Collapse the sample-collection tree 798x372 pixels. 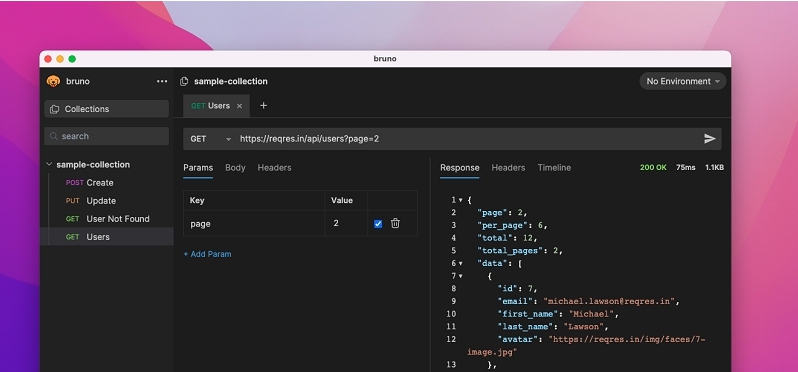coord(49,164)
